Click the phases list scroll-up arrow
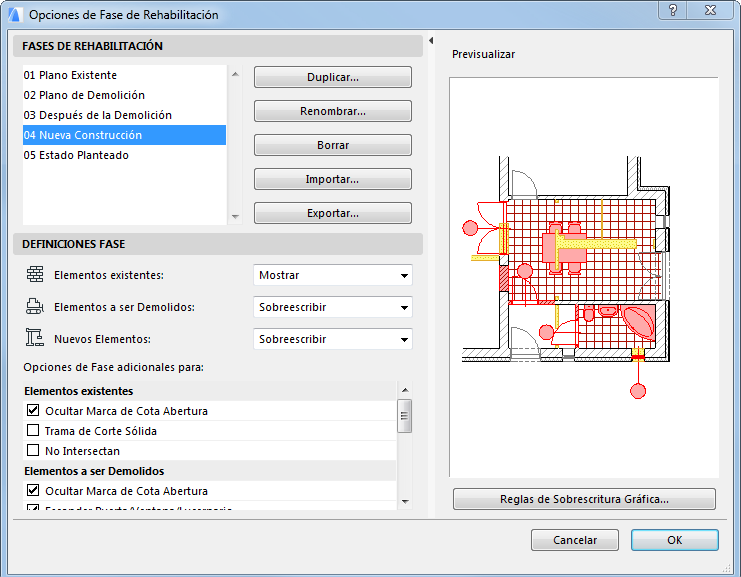The height and width of the screenshot is (577, 741). (x=235, y=74)
